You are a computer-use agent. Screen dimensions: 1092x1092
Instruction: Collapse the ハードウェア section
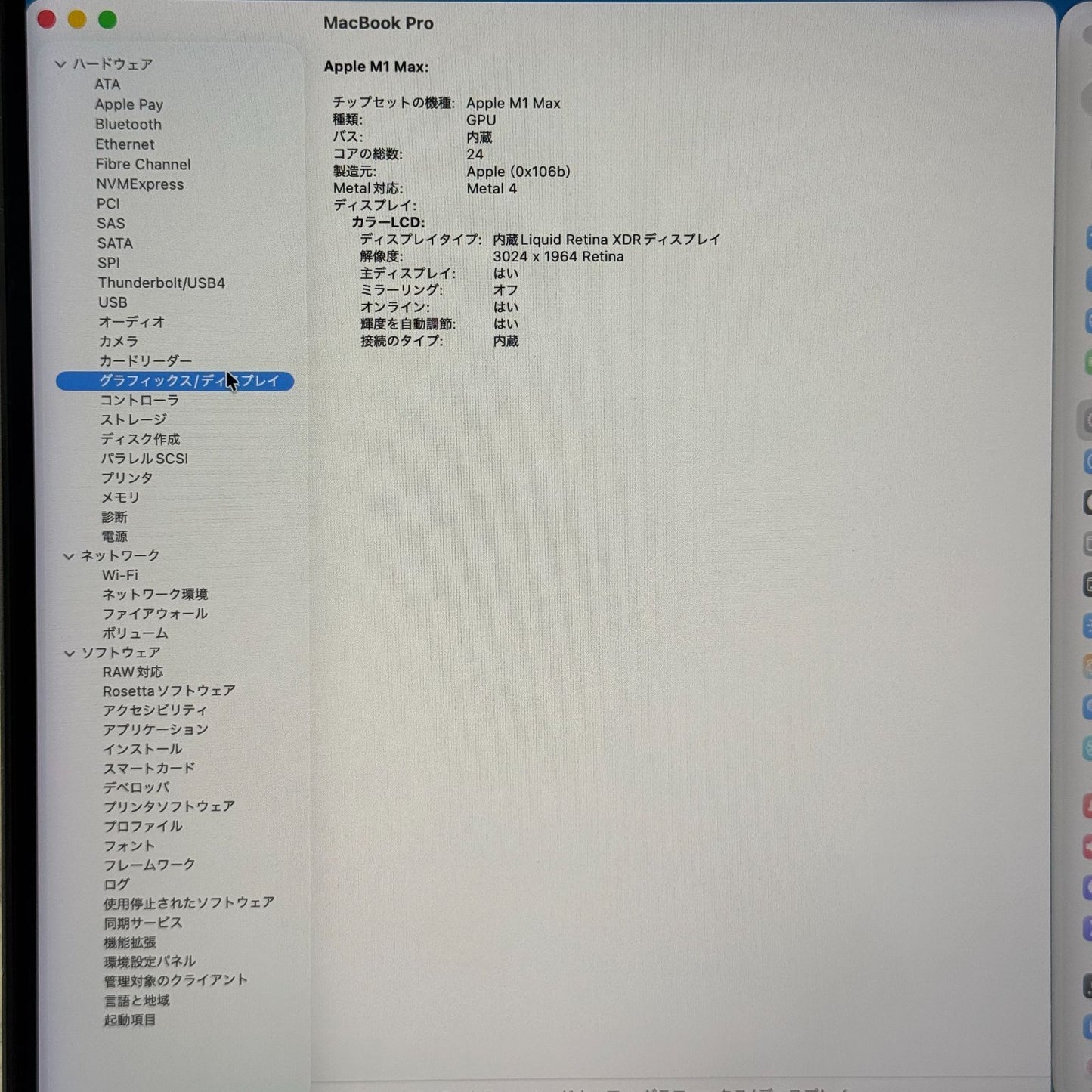pos(60,64)
